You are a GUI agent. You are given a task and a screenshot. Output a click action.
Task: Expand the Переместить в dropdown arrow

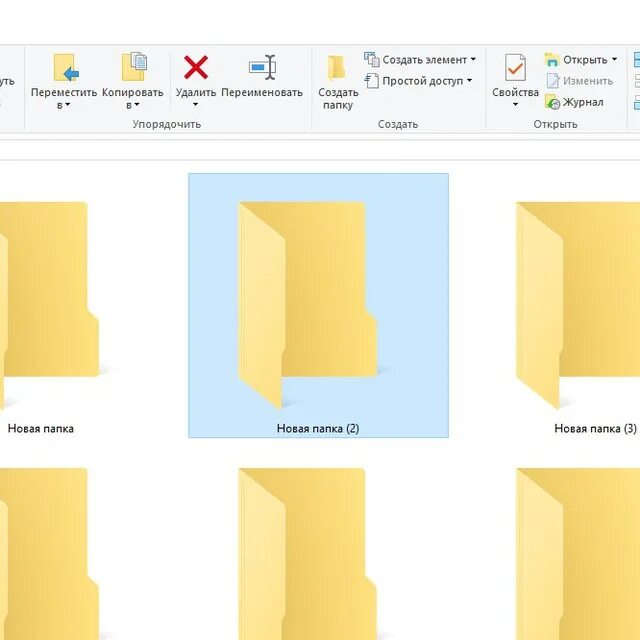coord(68,105)
